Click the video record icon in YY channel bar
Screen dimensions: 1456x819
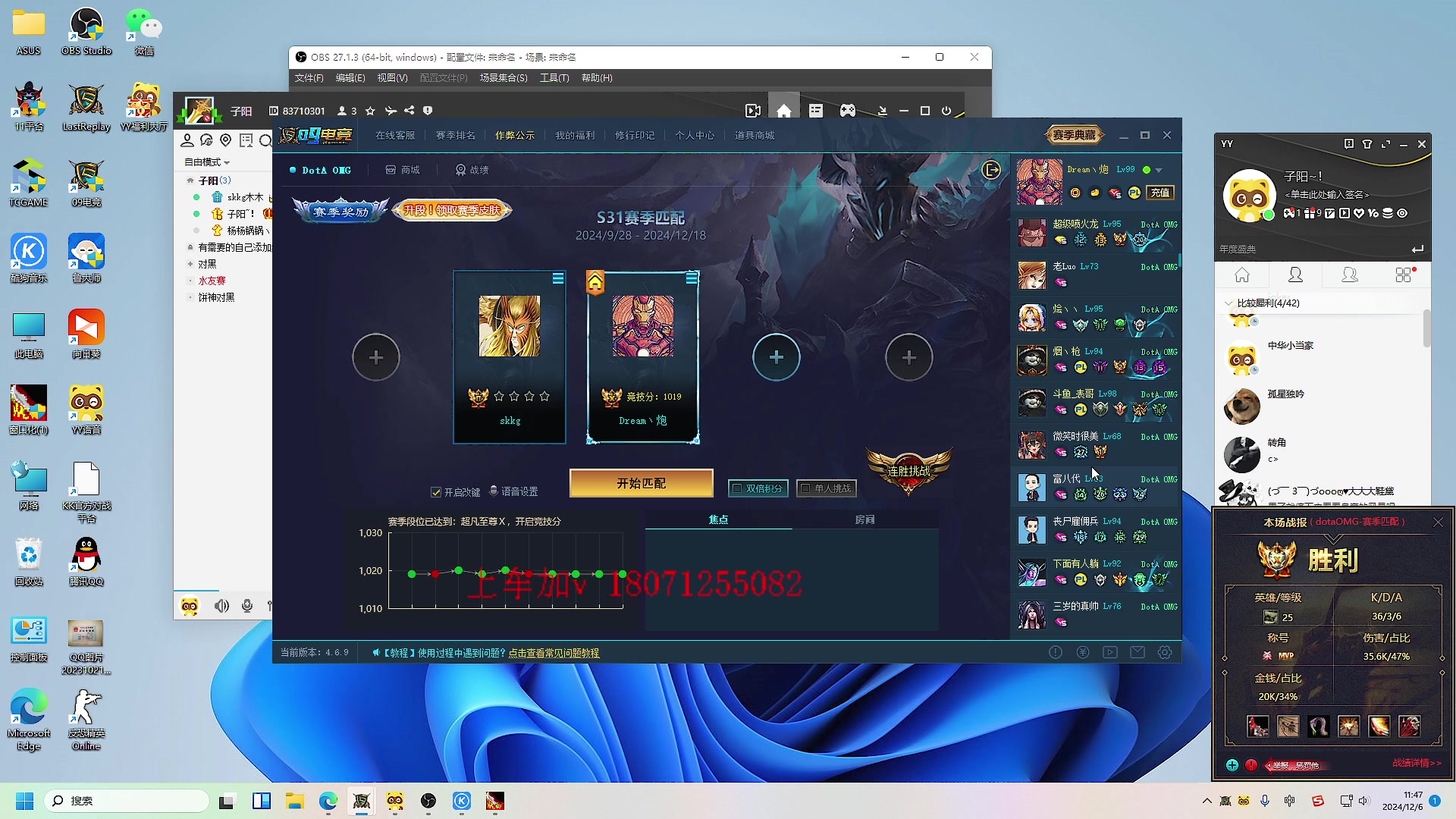click(753, 111)
